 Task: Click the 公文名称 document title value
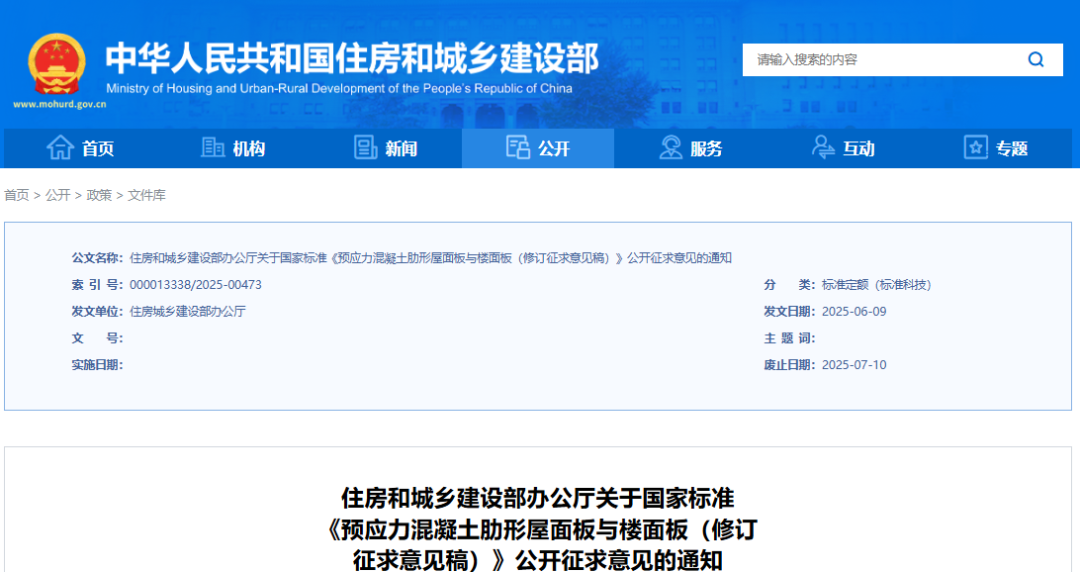click(430, 258)
